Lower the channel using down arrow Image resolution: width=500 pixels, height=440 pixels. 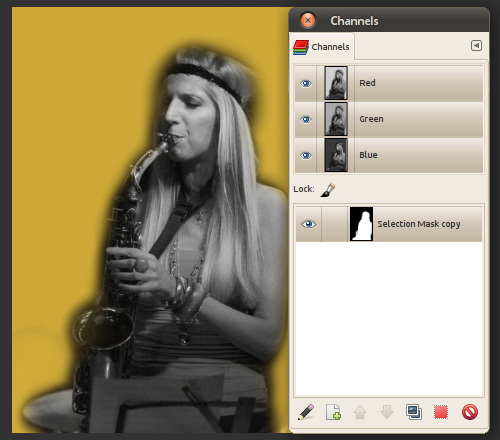(387, 412)
